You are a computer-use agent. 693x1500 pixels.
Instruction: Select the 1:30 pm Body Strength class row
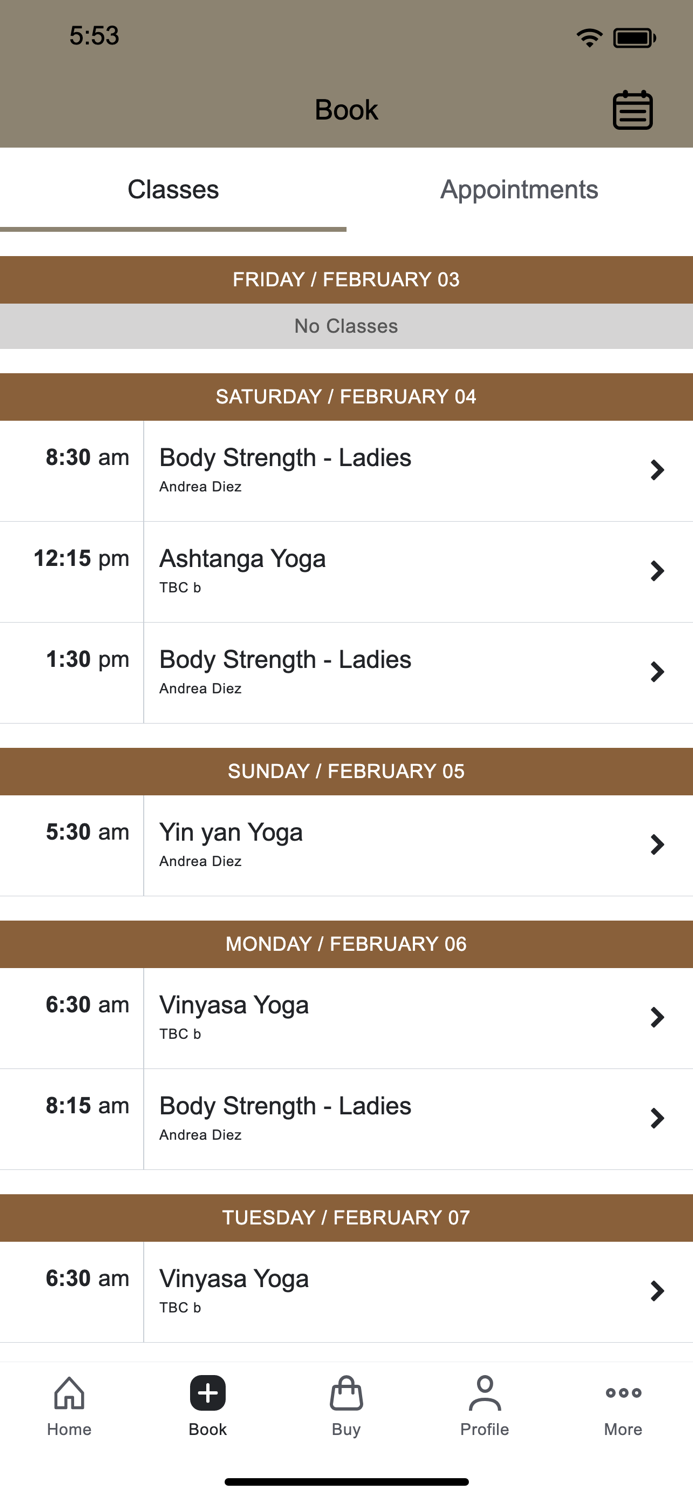point(346,672)
